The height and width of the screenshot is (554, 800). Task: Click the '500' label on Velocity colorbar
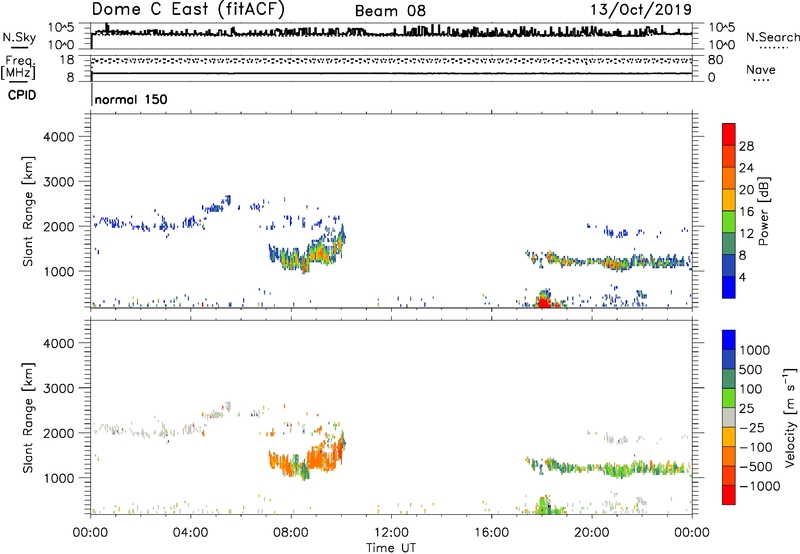(x=751, y=370)
